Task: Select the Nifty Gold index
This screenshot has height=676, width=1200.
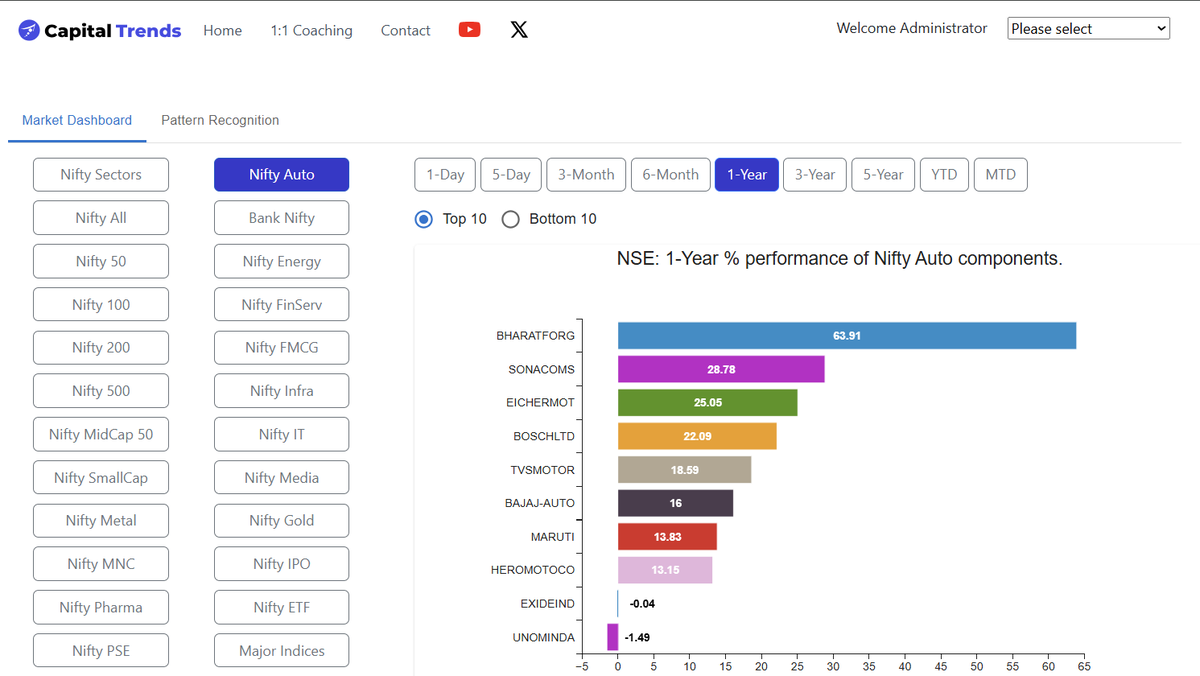Action: [x=281, y=520]
